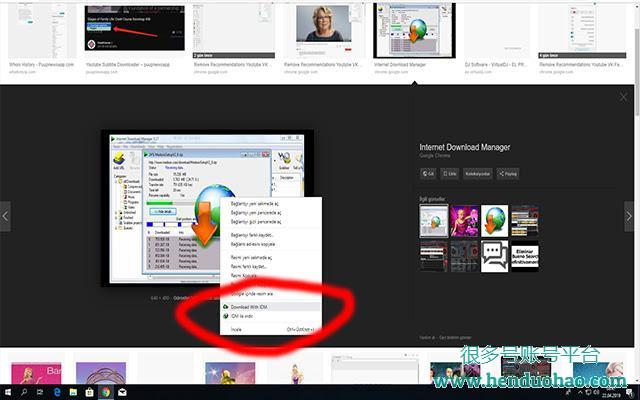Close the image preview panel
The height and width of the screenshot is (400, 640).
click(623, 97)
